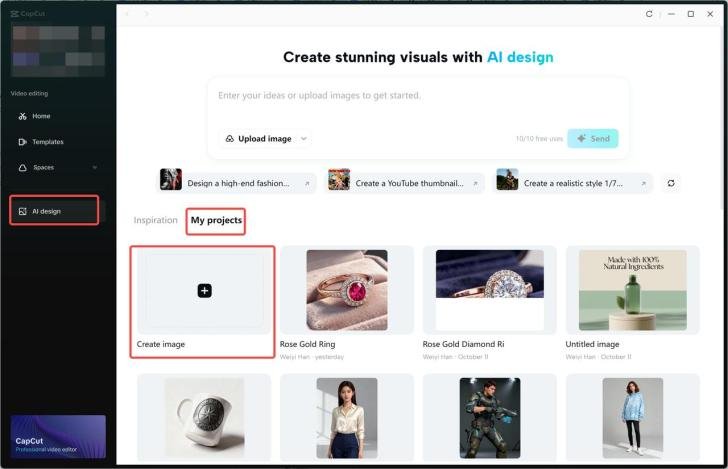Switch to the Inspiration tab
The image size is (728, 469).
pyautogui.click(x=155, y=220)
